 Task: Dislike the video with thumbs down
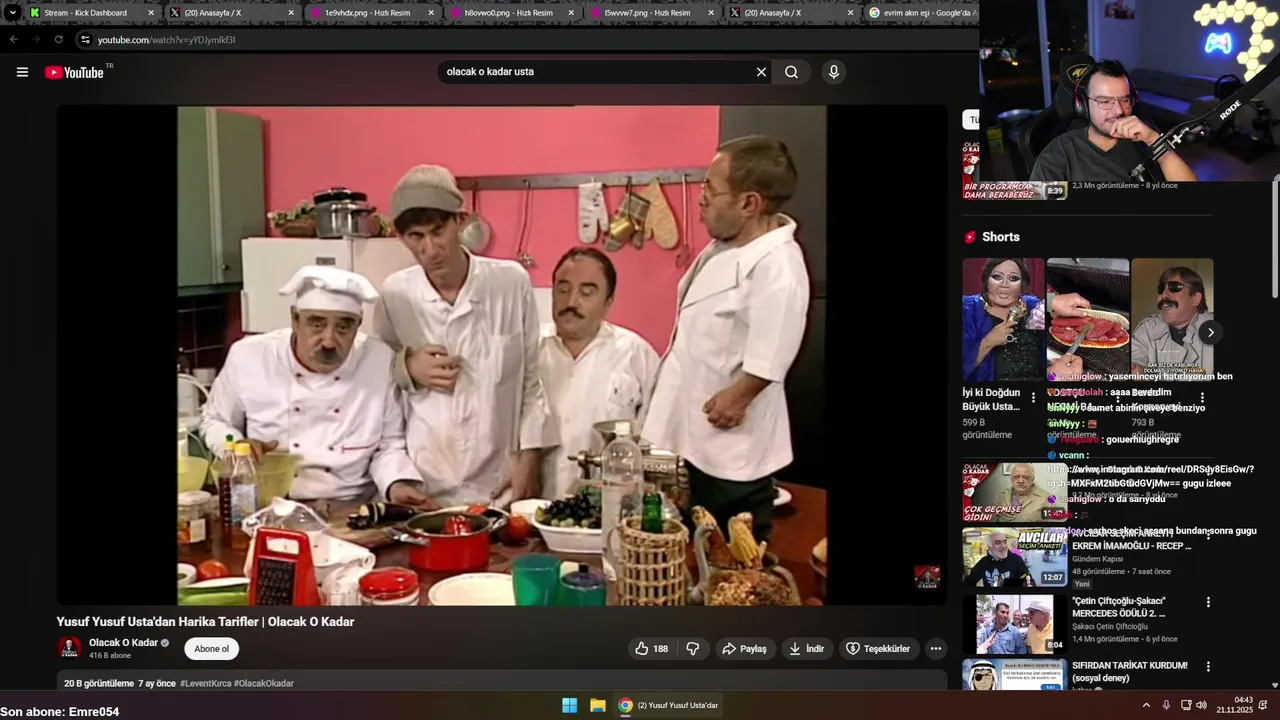(692, 649)
